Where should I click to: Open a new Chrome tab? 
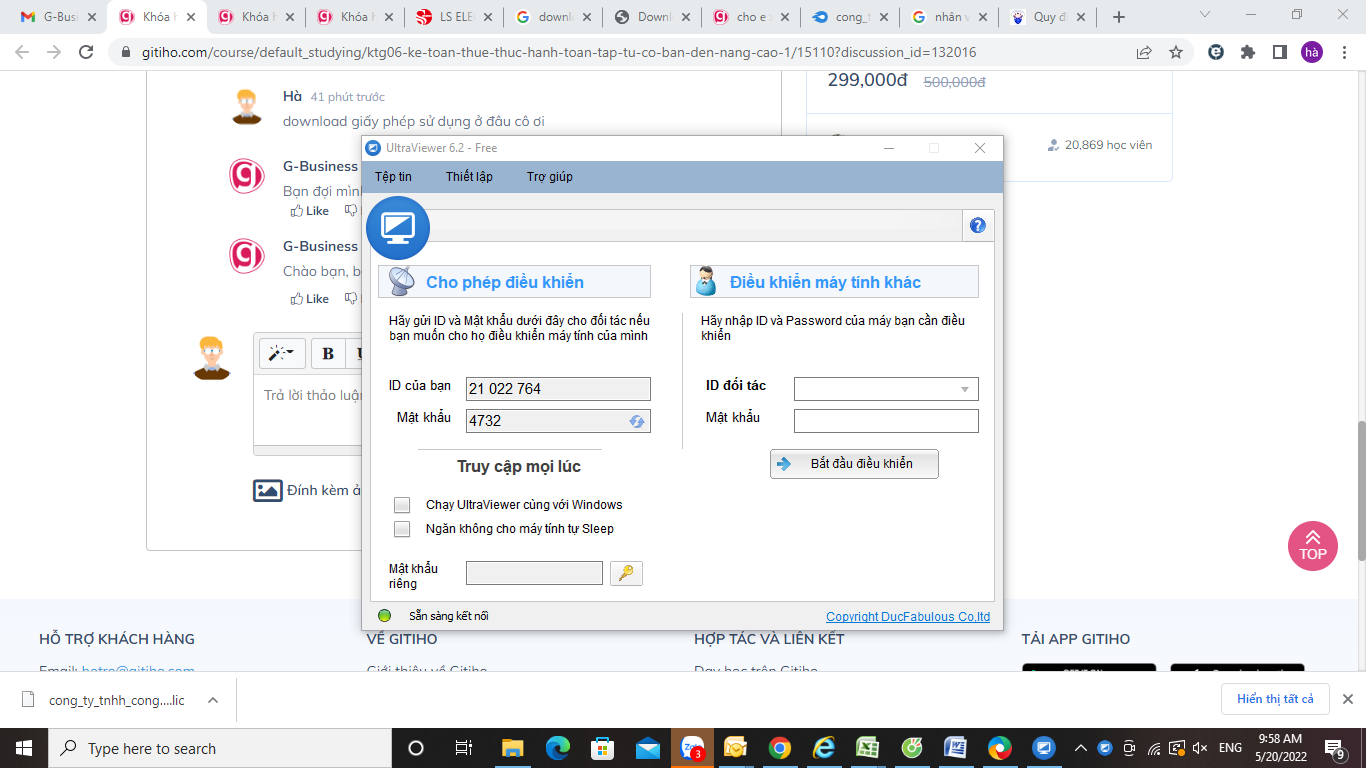(x=1119, y=17)
